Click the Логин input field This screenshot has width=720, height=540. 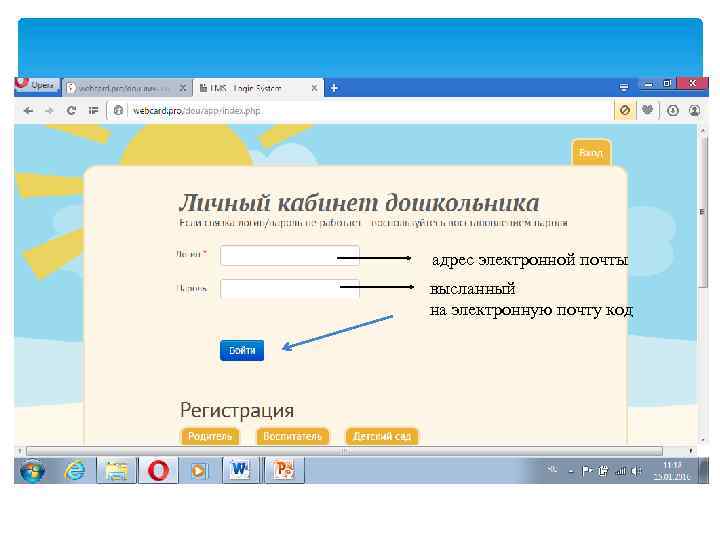tap(290, 256)
